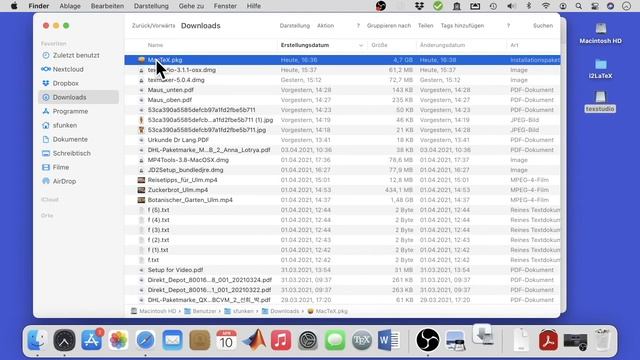The height and width of the screenshot is (360, 640).
Task: Open Spotlight search in menu bar
Action: click(x=579, y=6)
